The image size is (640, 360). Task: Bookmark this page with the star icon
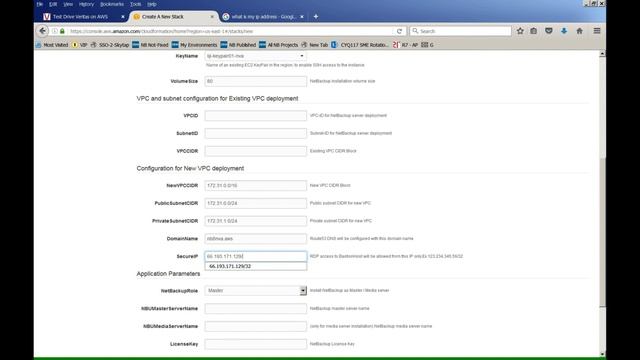520,31
